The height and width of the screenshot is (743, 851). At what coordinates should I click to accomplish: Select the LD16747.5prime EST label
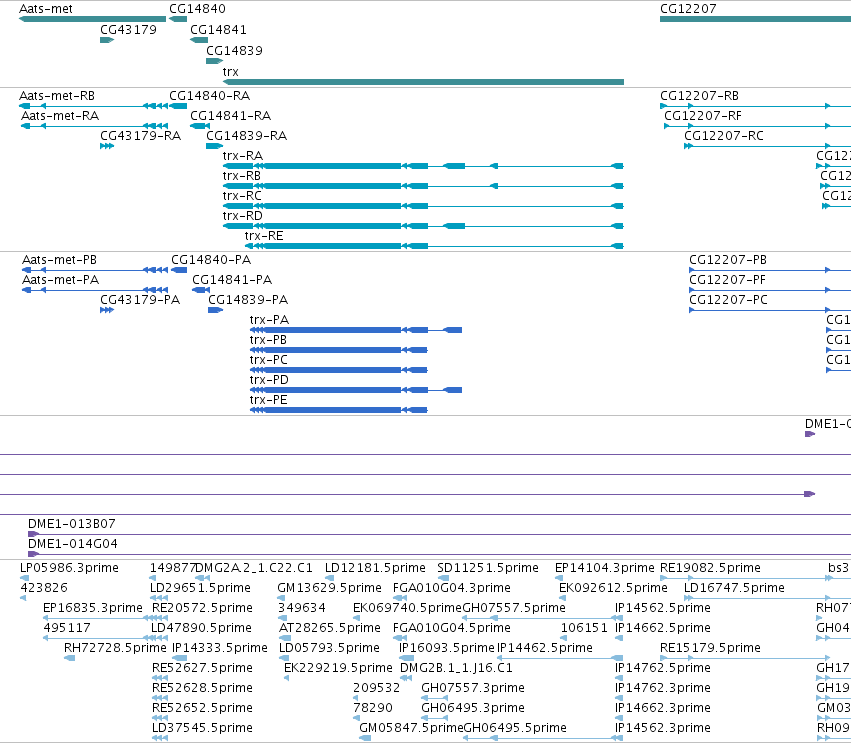[734, 588]
